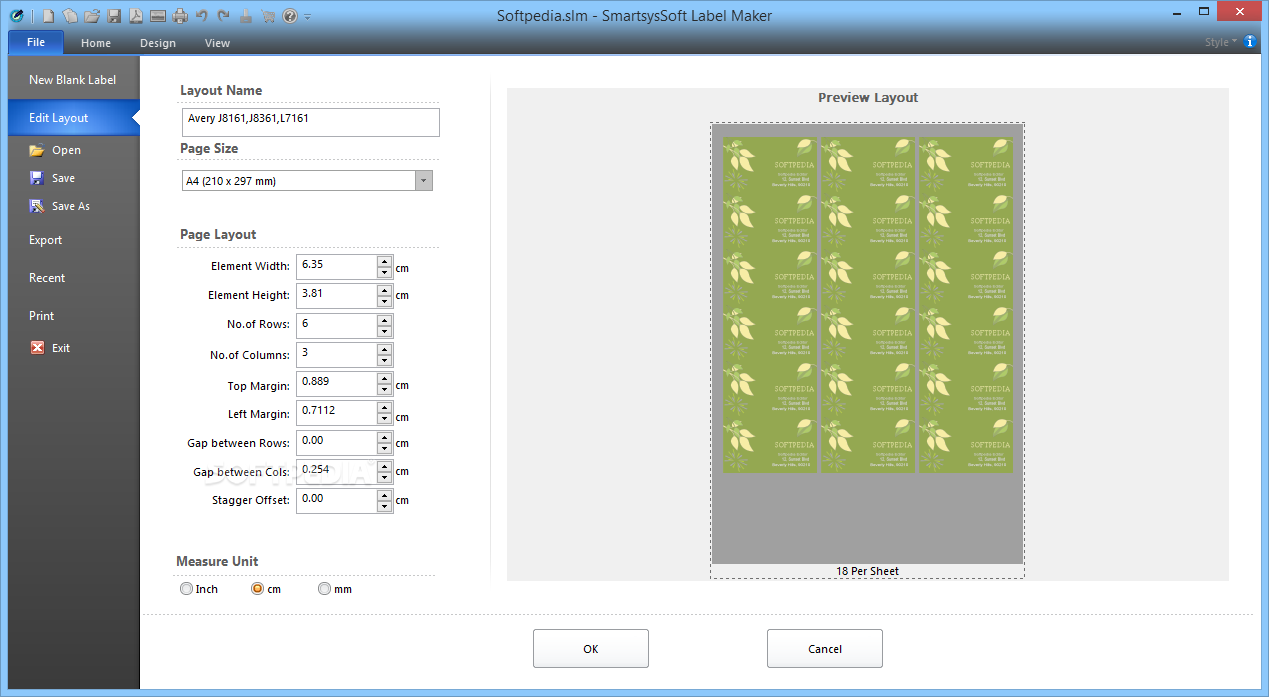The width and height of the screenshot is (1269, 697).
Task: Switch to the Home ribbon tab
Action: tap(96, 43)
